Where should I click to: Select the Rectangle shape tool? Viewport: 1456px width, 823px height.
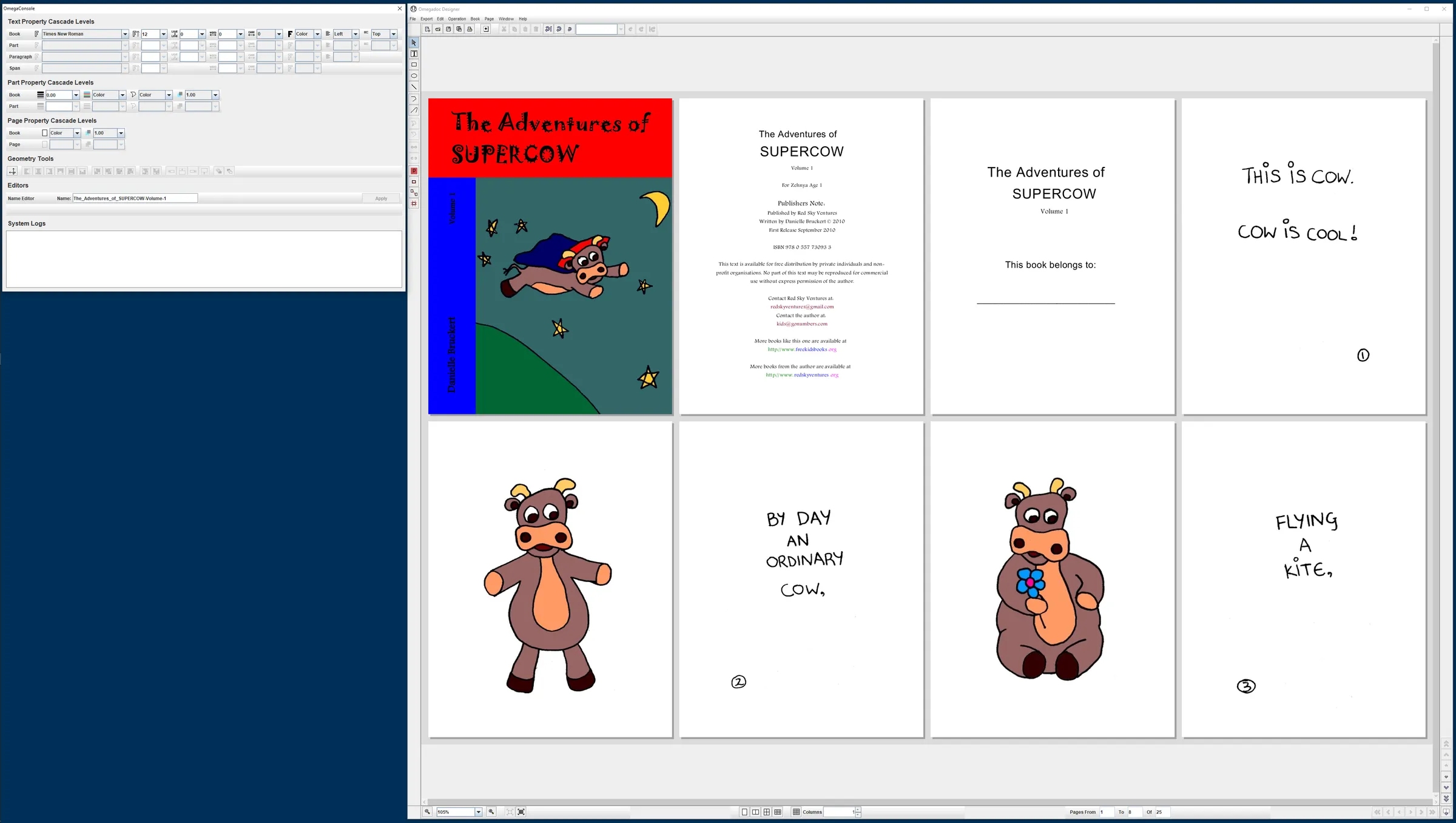414,65
